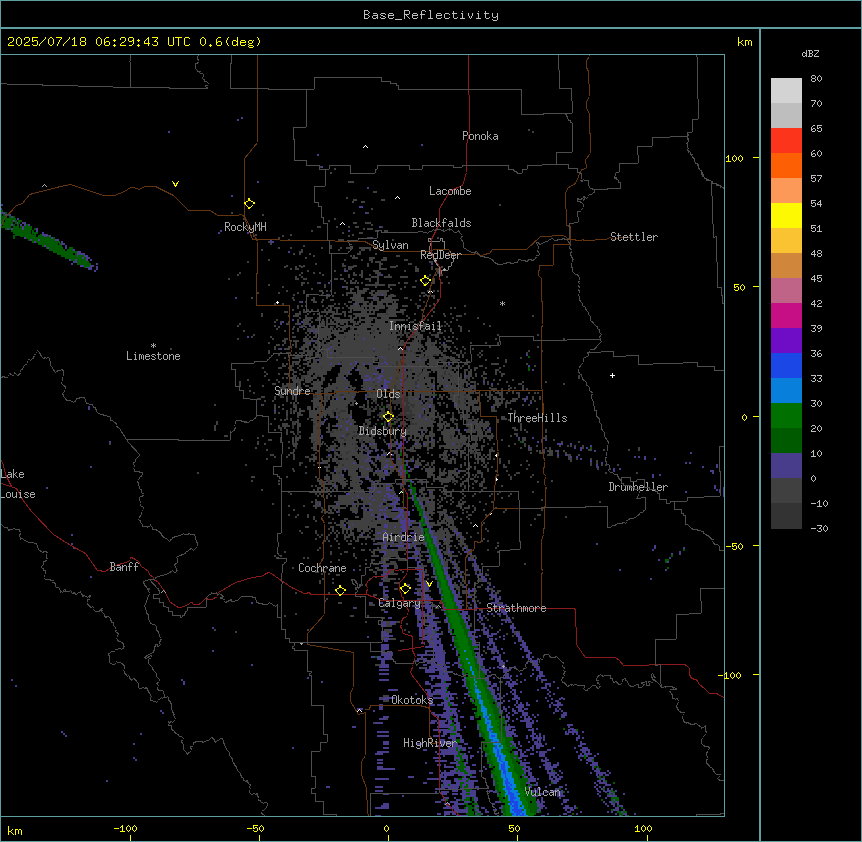Click the RedDeer city label
The image size is (862, 842).
click(440, 255)
